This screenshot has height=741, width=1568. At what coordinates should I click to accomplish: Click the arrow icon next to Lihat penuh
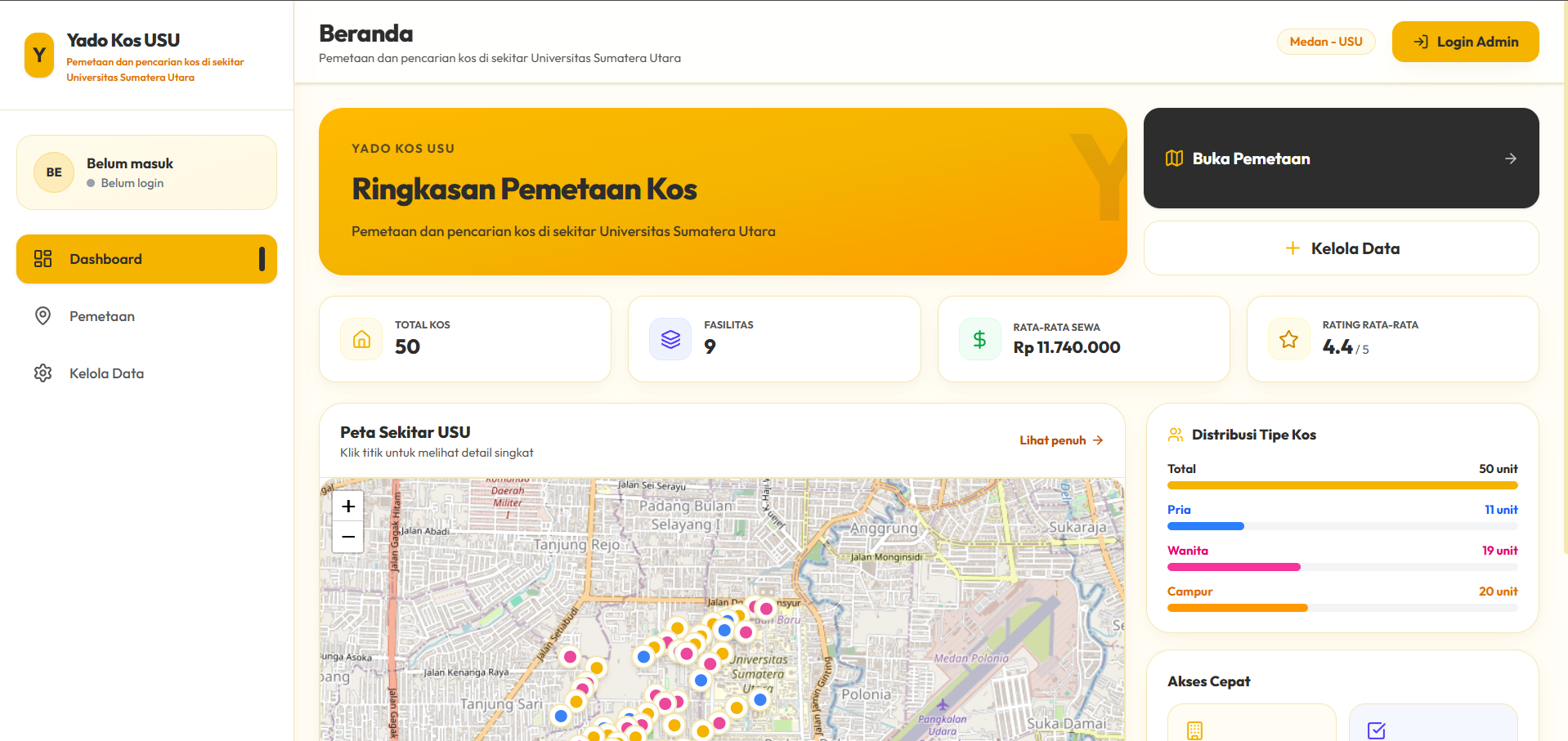1098,440
